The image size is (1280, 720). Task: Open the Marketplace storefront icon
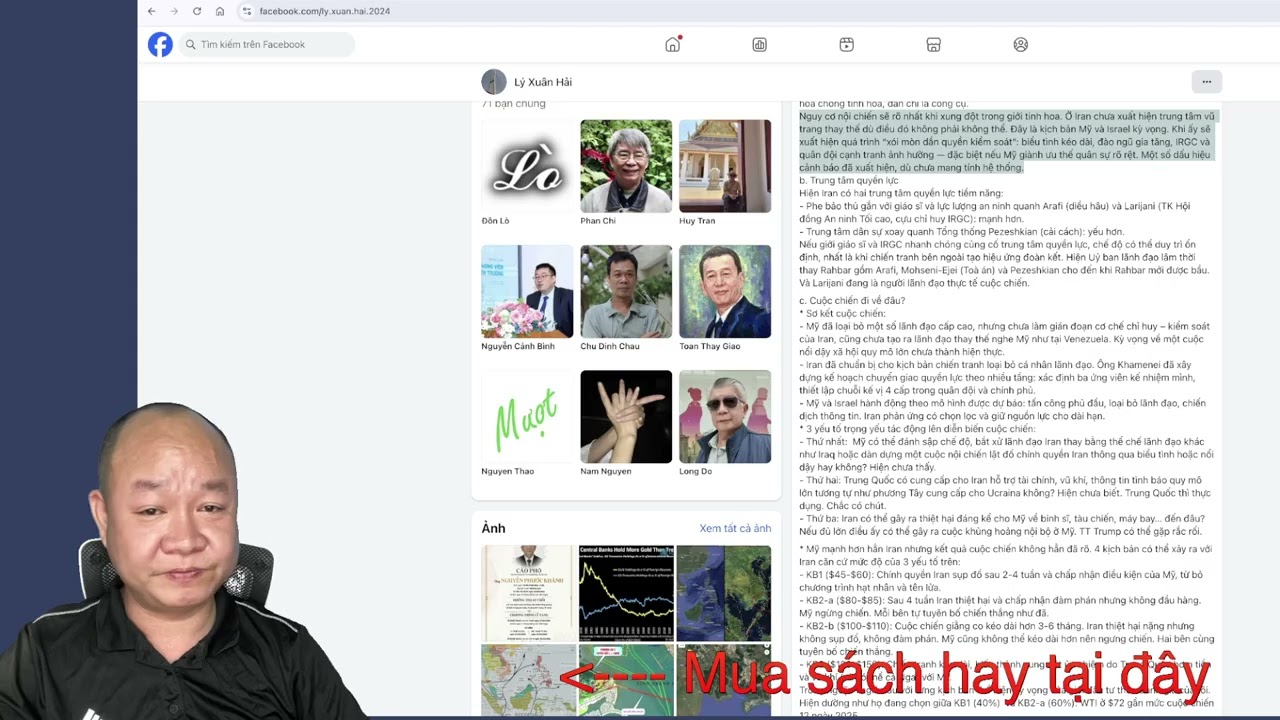click(x=933, y=44)
